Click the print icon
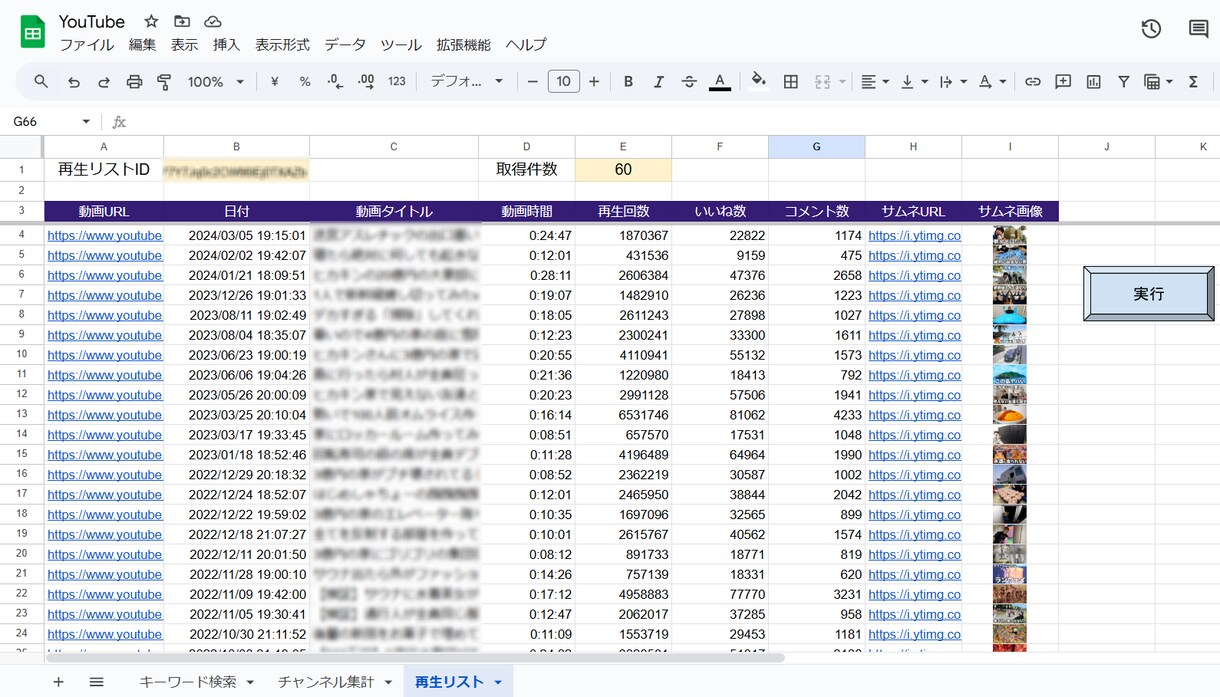 click(134, 82)
